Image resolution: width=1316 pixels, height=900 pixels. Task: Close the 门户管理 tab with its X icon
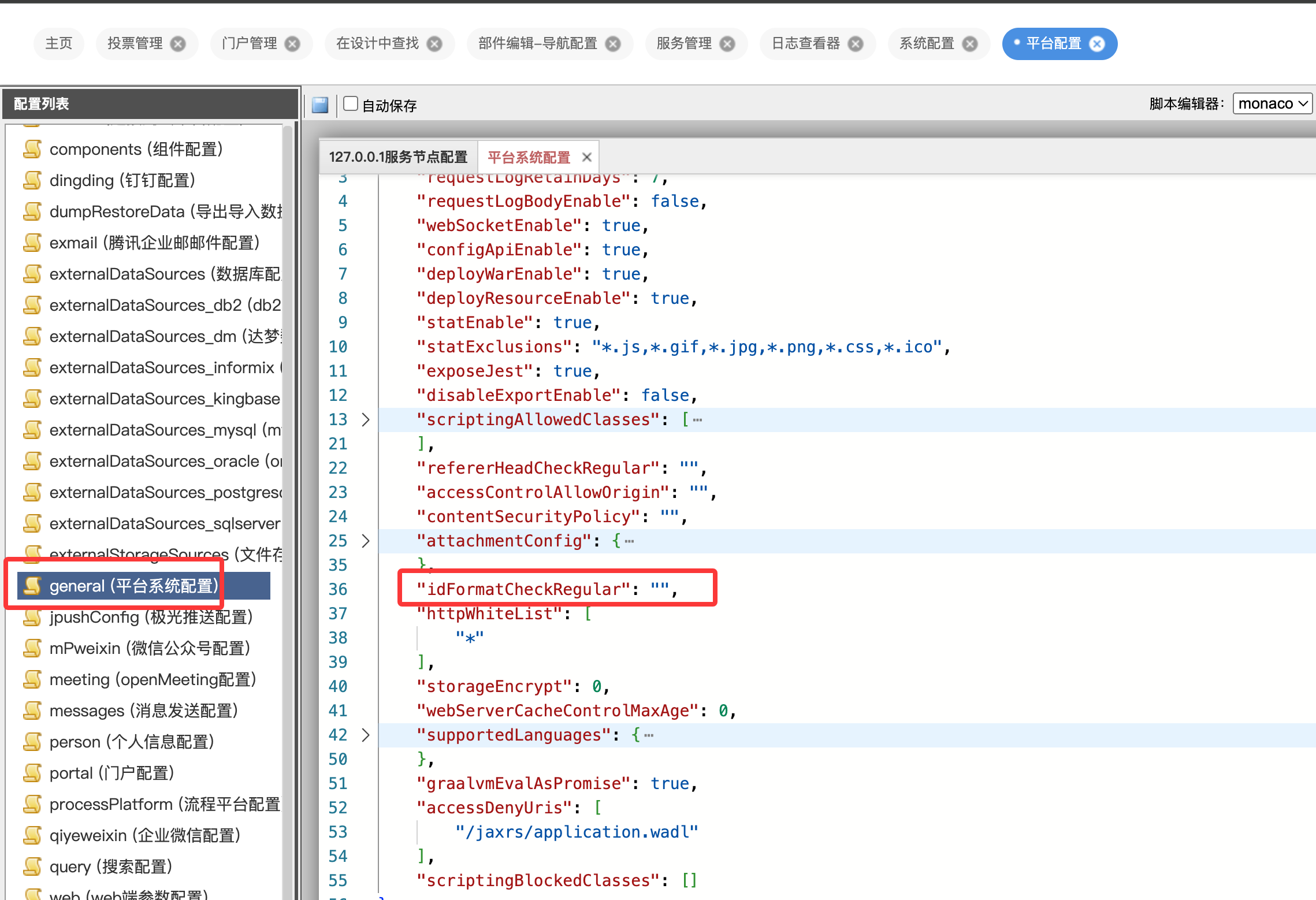click(293, 44)
